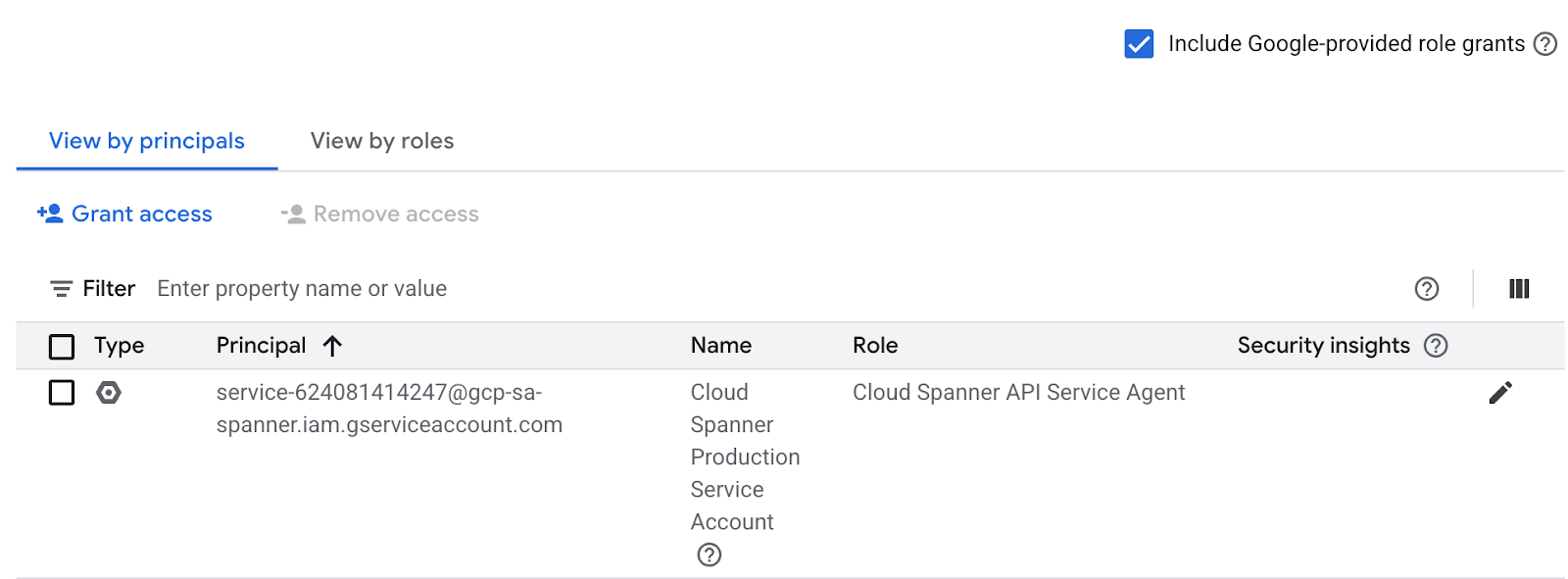The height and width of the screenshot is (579, 1568).
Task: Select the View by principals tab
Action: (147, 141)
